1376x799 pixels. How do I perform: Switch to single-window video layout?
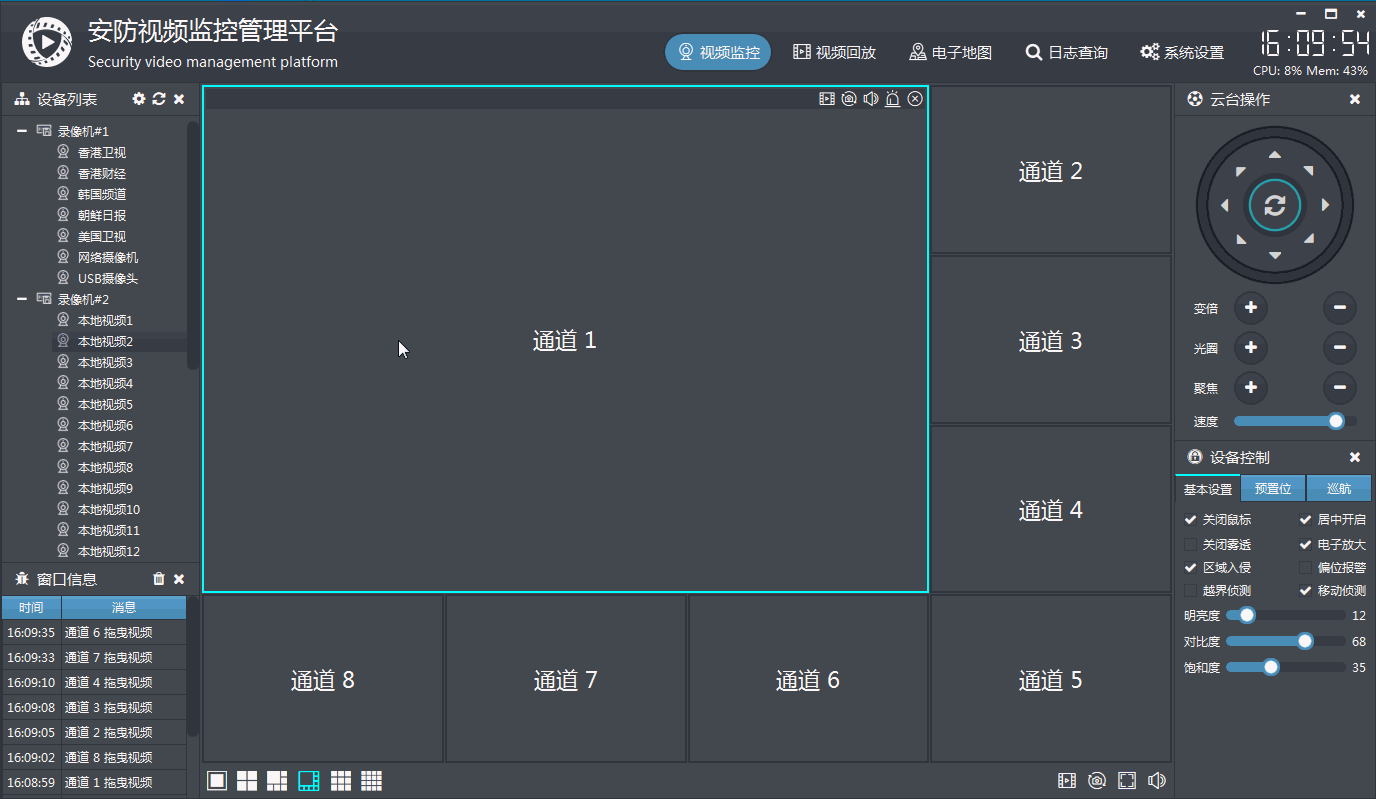click(x=217, y=780)
